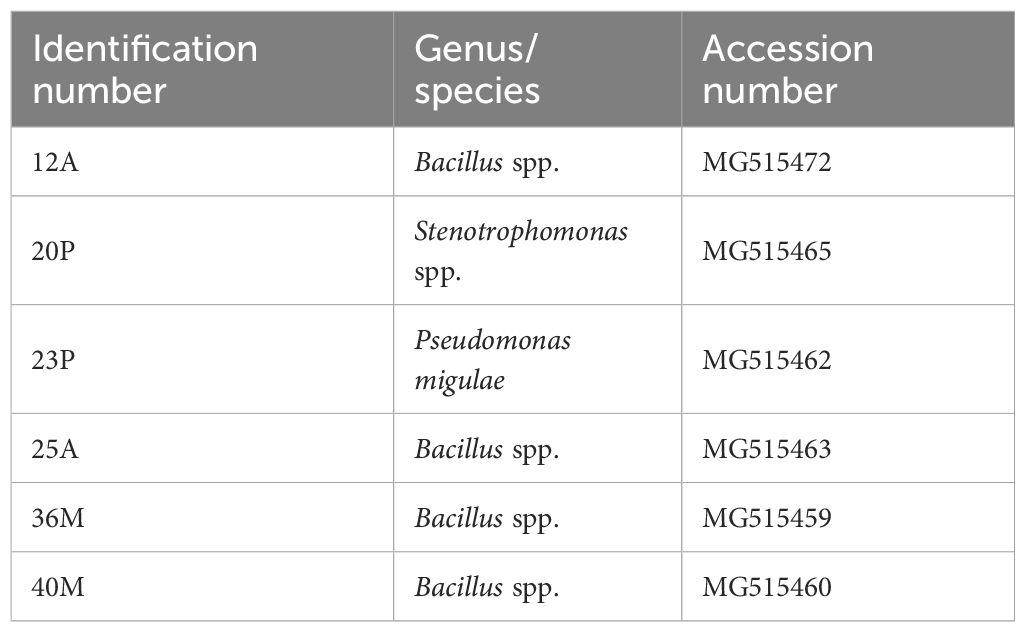Viewport: 1025px width, 632px height.
Task: Click Bacillus spp. in row 40M
Action: pyautogui.click(x=487, y=587)
